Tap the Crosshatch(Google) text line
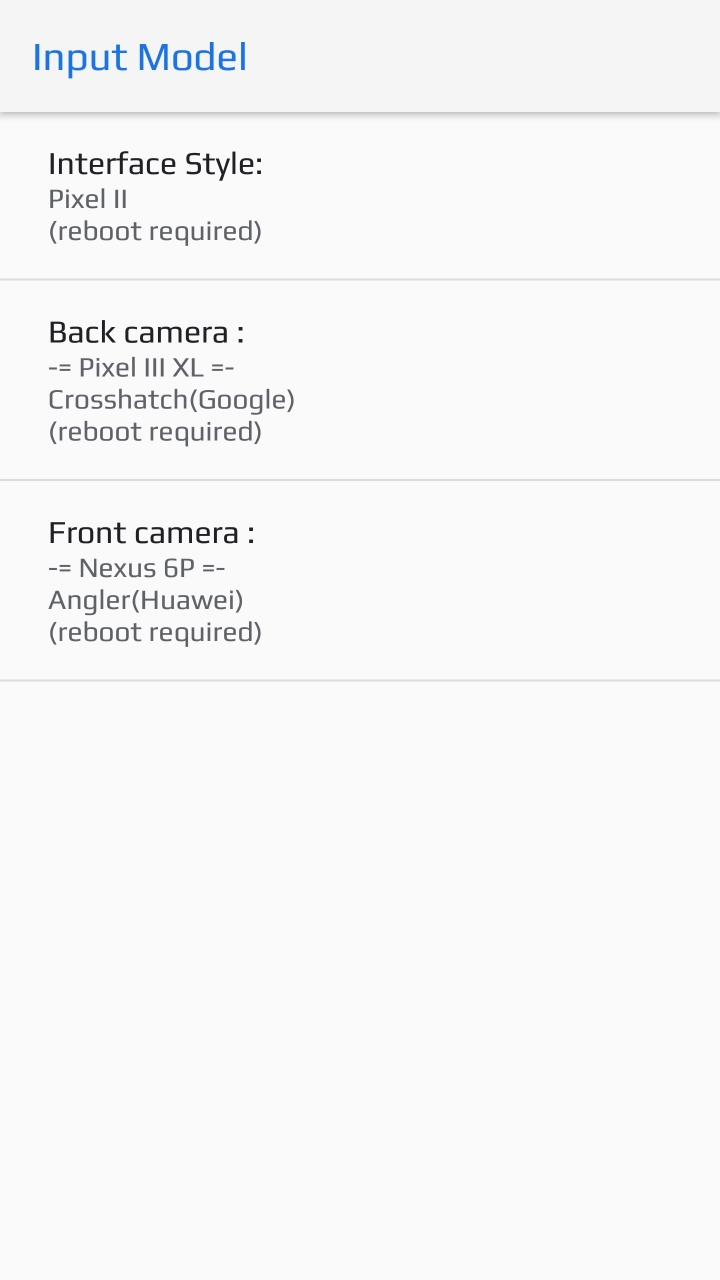This screenshot has width=720, height=1280. (171, 400)
